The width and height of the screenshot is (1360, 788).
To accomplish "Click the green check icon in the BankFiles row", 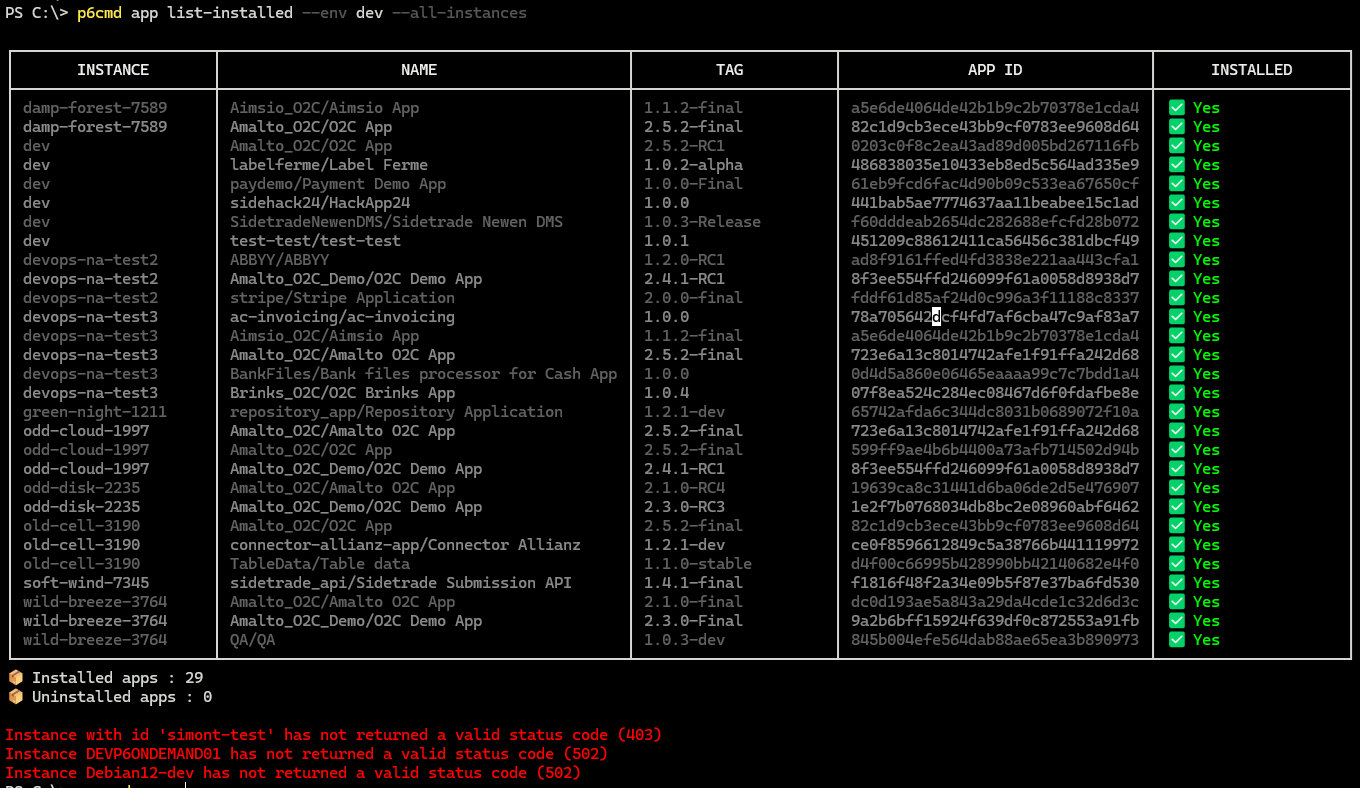I will [x=1177, y=374].
